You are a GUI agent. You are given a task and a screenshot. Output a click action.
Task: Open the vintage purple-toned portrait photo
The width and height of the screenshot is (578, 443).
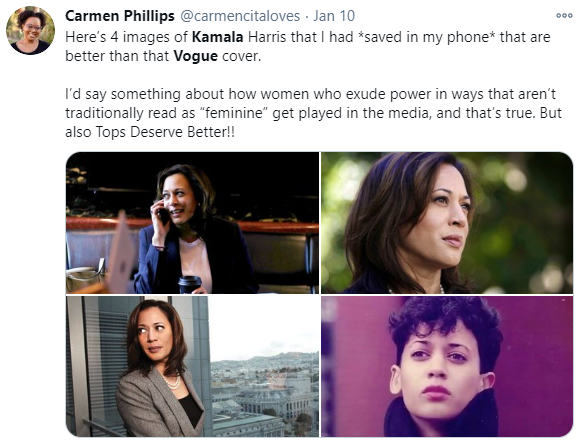tap(447, 366)
